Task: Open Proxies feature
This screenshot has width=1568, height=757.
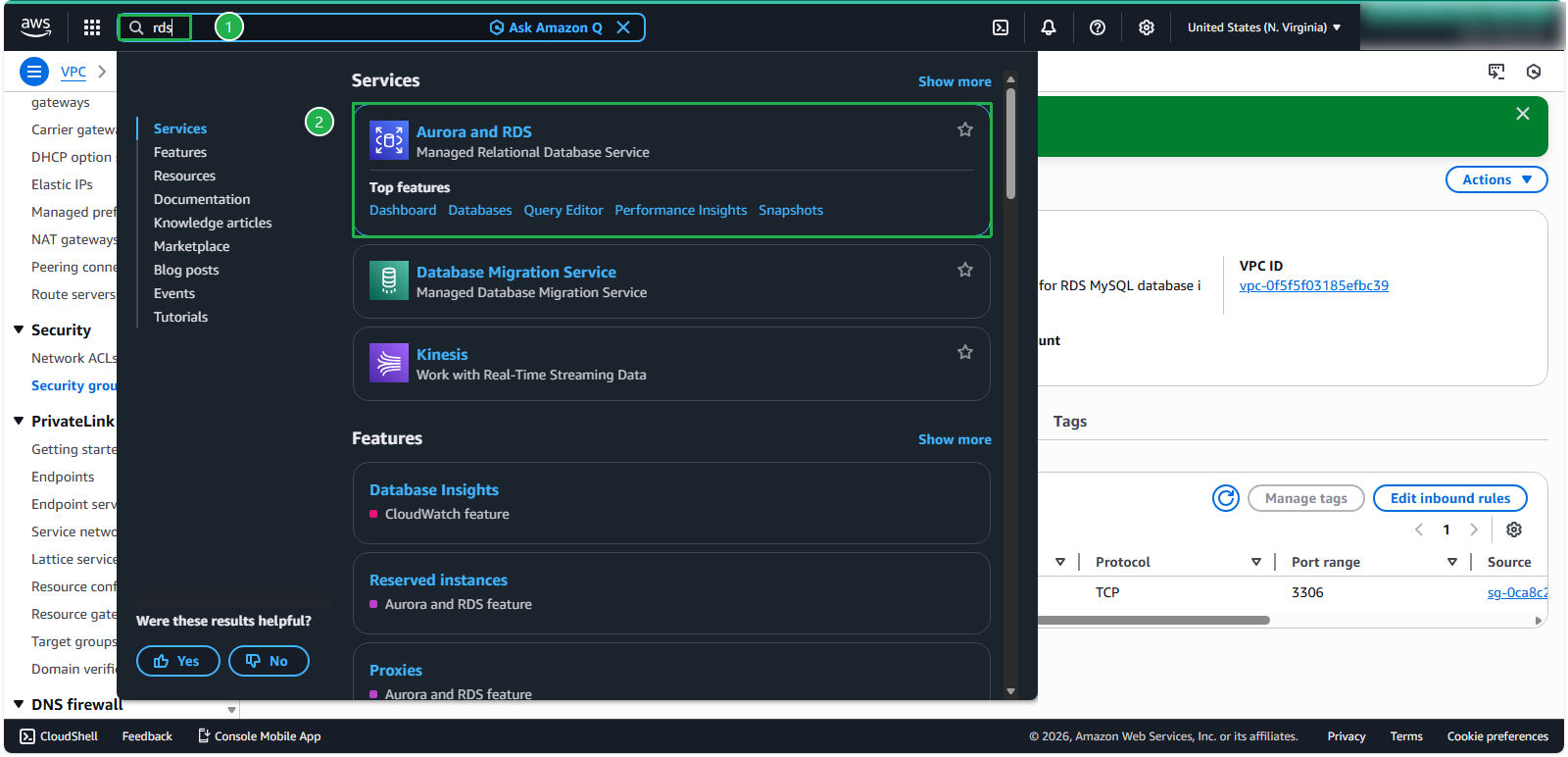Action: 396,670
